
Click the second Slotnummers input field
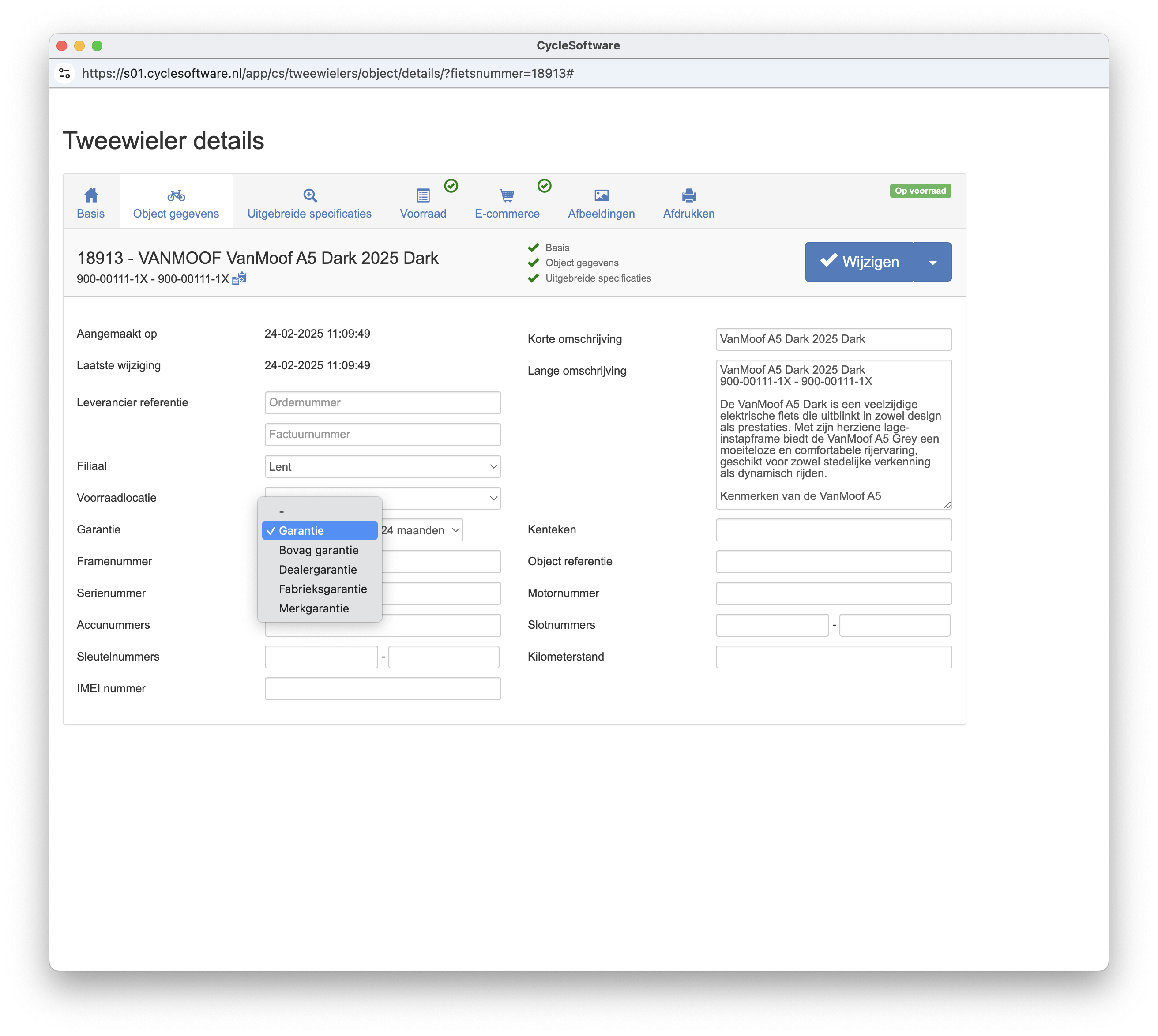tap(895, 626)
